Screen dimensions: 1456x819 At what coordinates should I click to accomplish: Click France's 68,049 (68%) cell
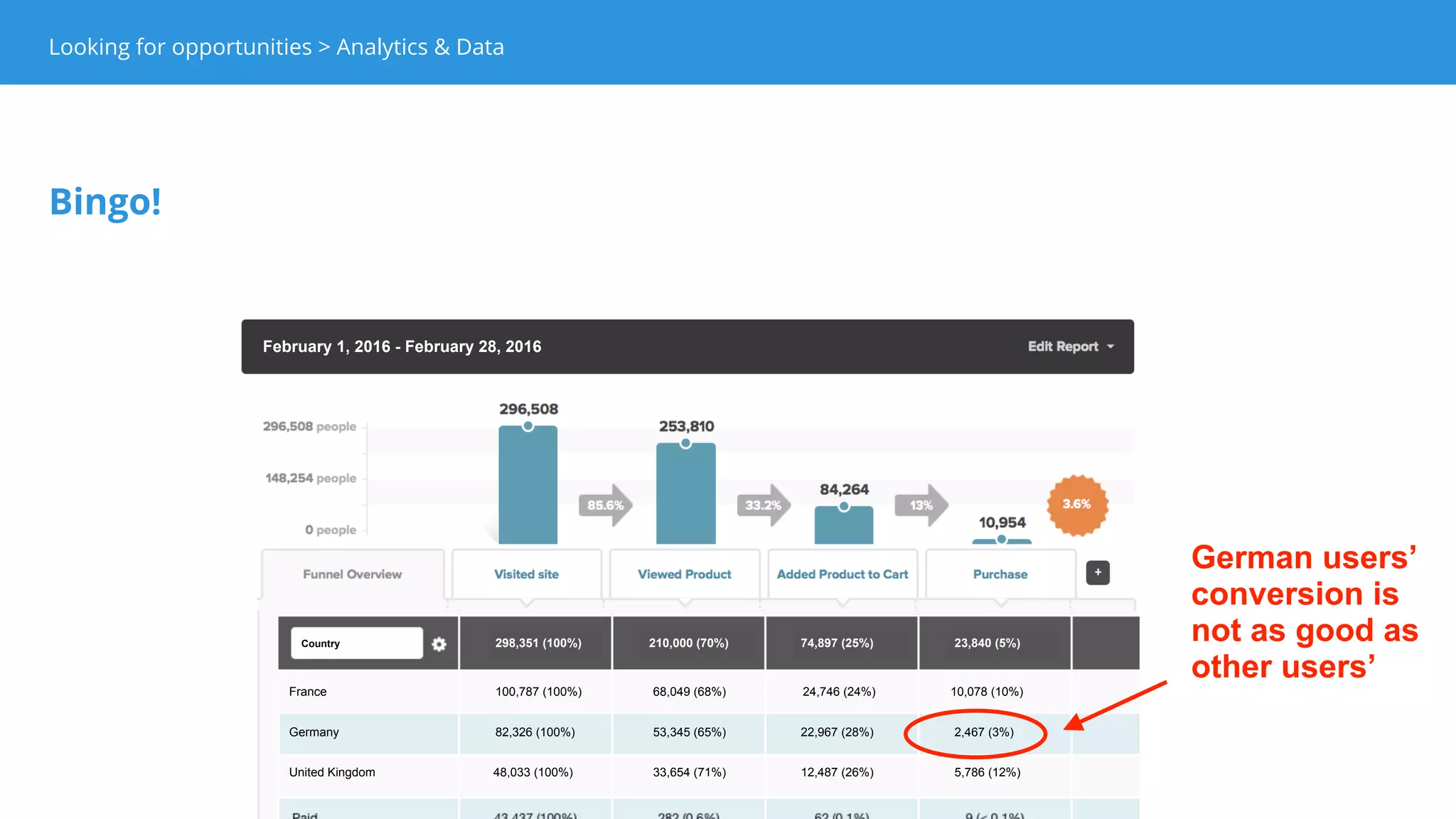click(689, 692)
